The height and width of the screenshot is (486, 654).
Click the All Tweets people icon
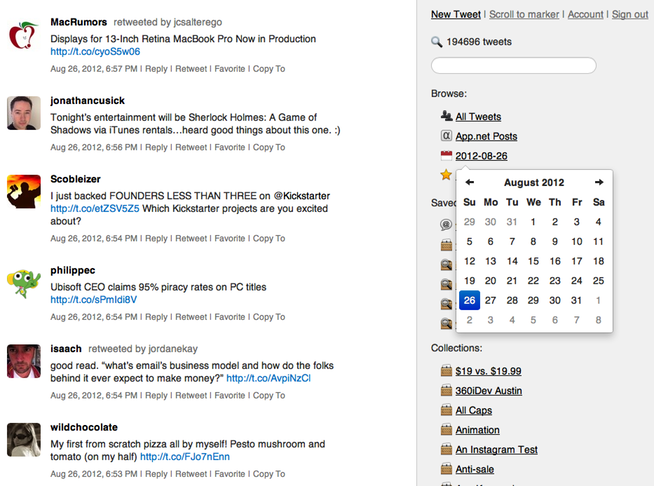coord(446,116)
